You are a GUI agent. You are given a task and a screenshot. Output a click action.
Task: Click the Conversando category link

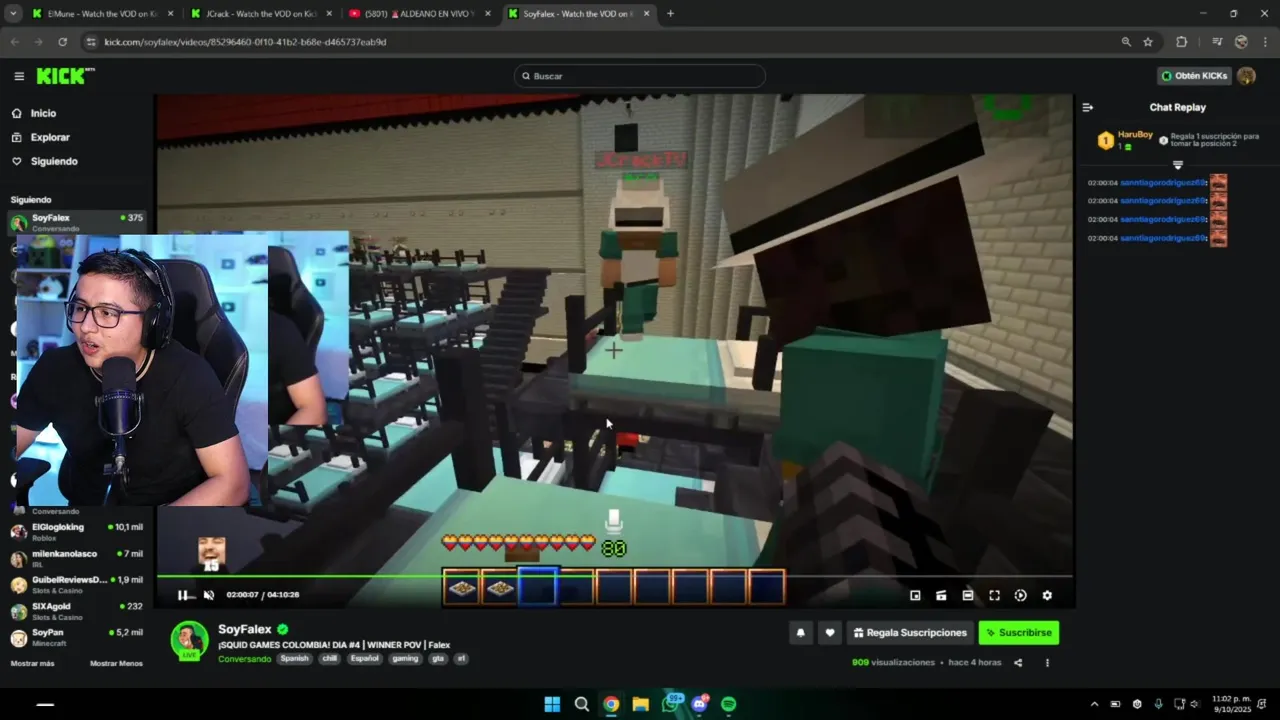(x=244, y=659)
